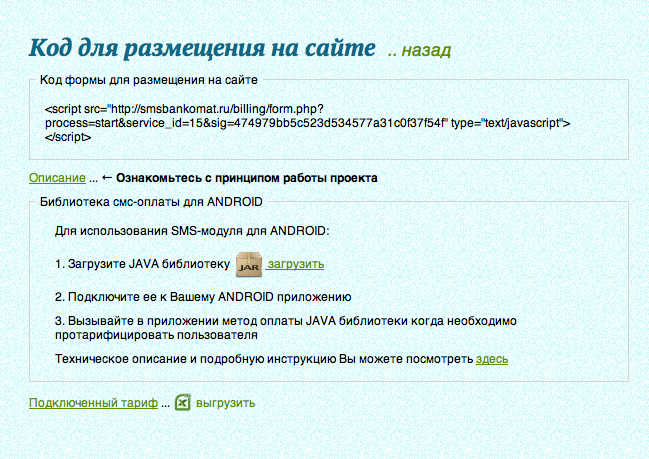Click step text '1. Загрузите JAVA библиотеку'

point(142,264)
